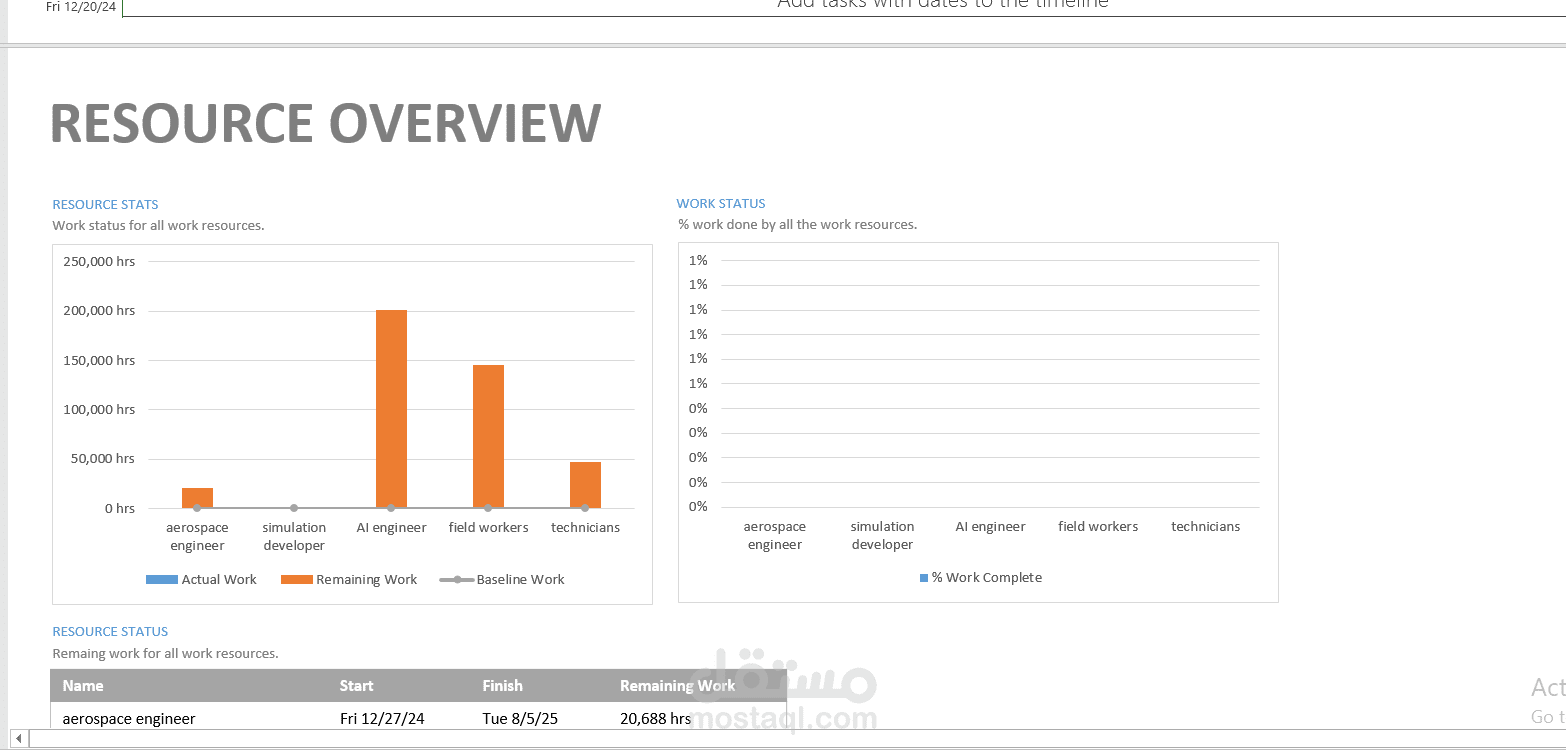Click the left scroll arrow at the bottom
Screen dimensions: 1566x750
point(18,739)
